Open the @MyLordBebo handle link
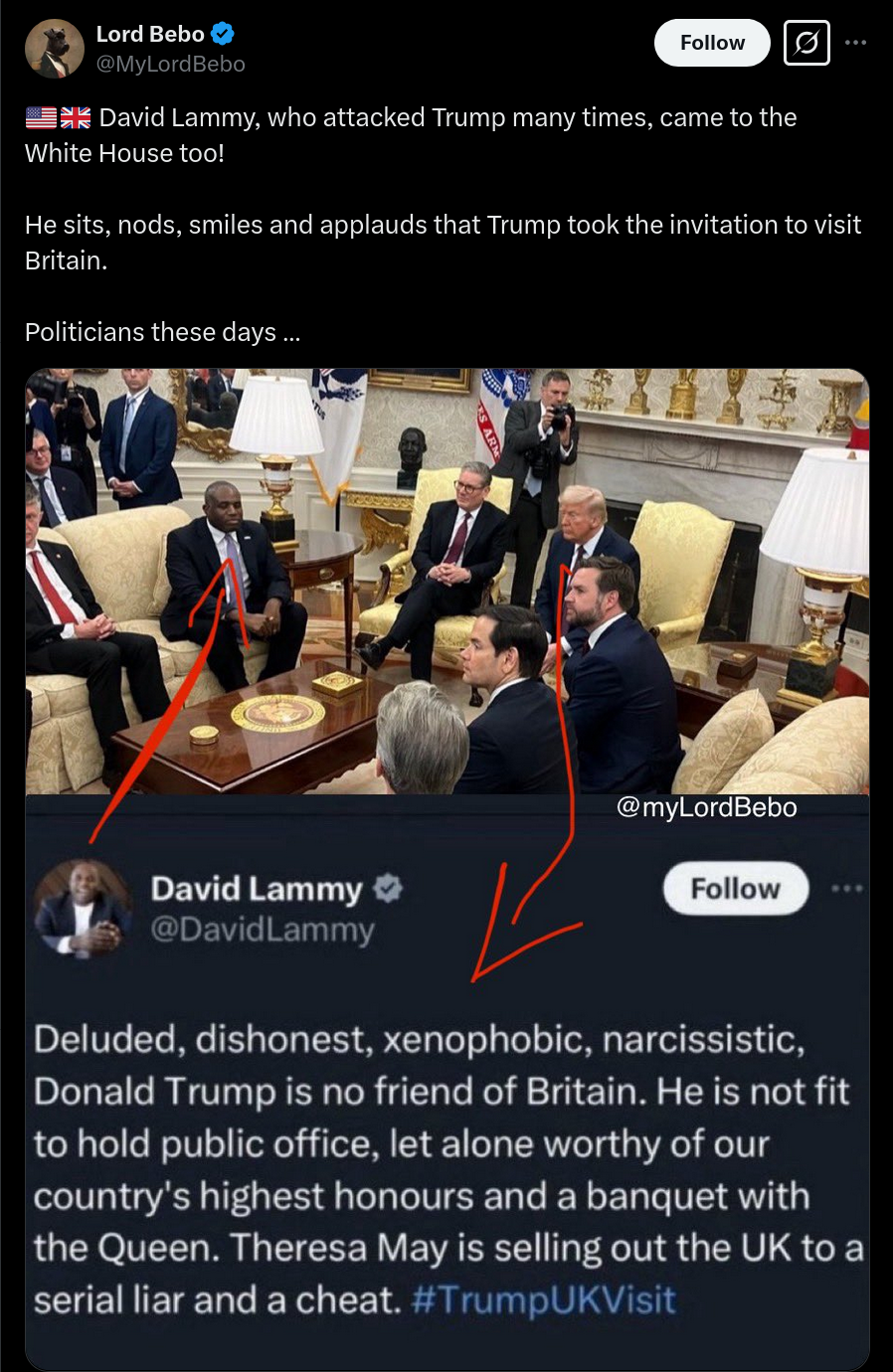This screenshot has width=893, height=1372. pos(170,64)
